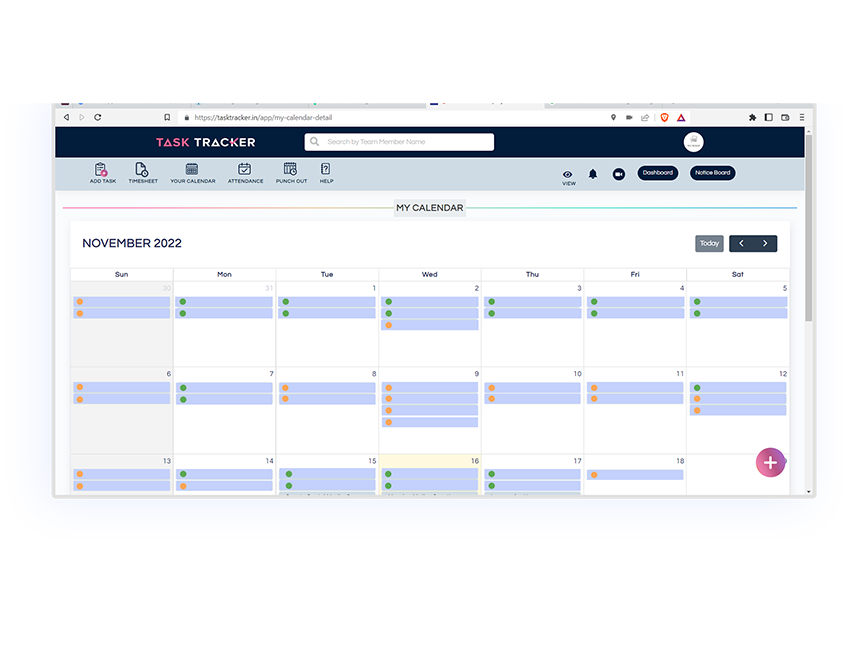The width and height of the screenshot is (850, 650).
Task: Click the team member search field
Action: (x=398, y=141)
